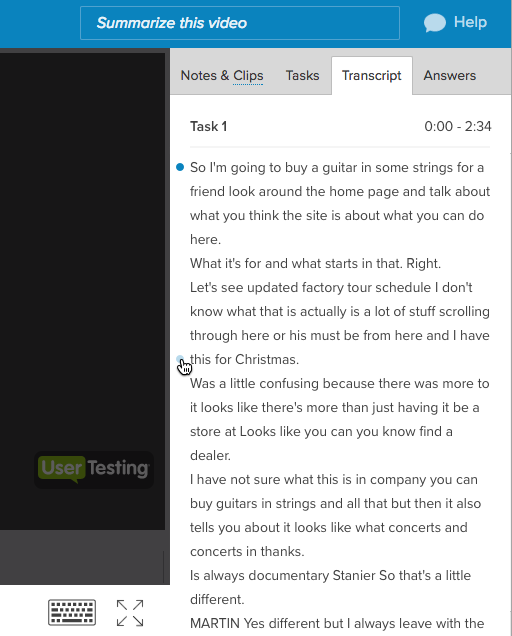
Task: Jump to "What it's for and what starts" line
Action: tap(315, 264)
